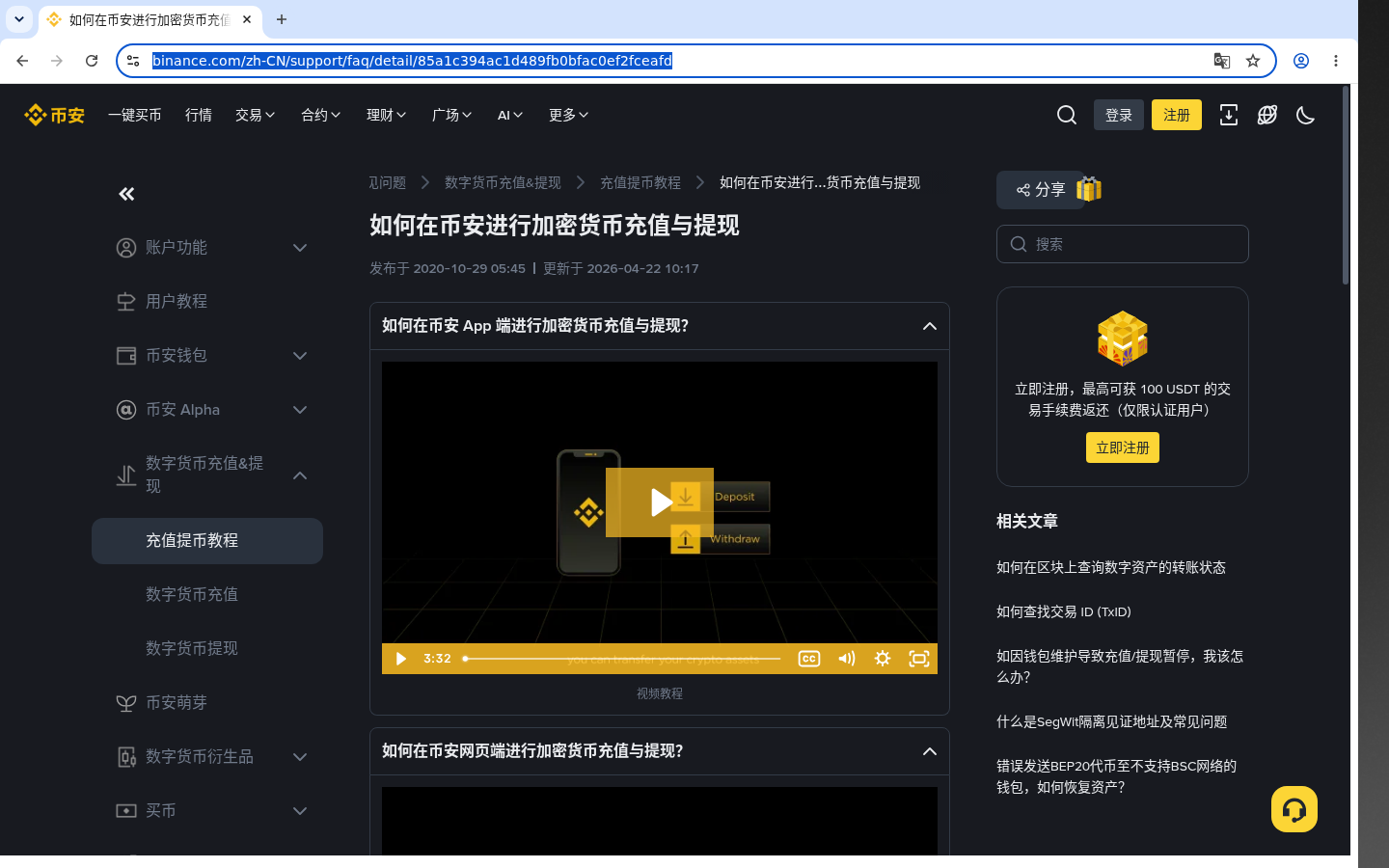Viewport: 1389px width, 868px height.
Task: Open article 如何在区块上查询数字资产的转账状态
Action: [x=1111, y=567]
